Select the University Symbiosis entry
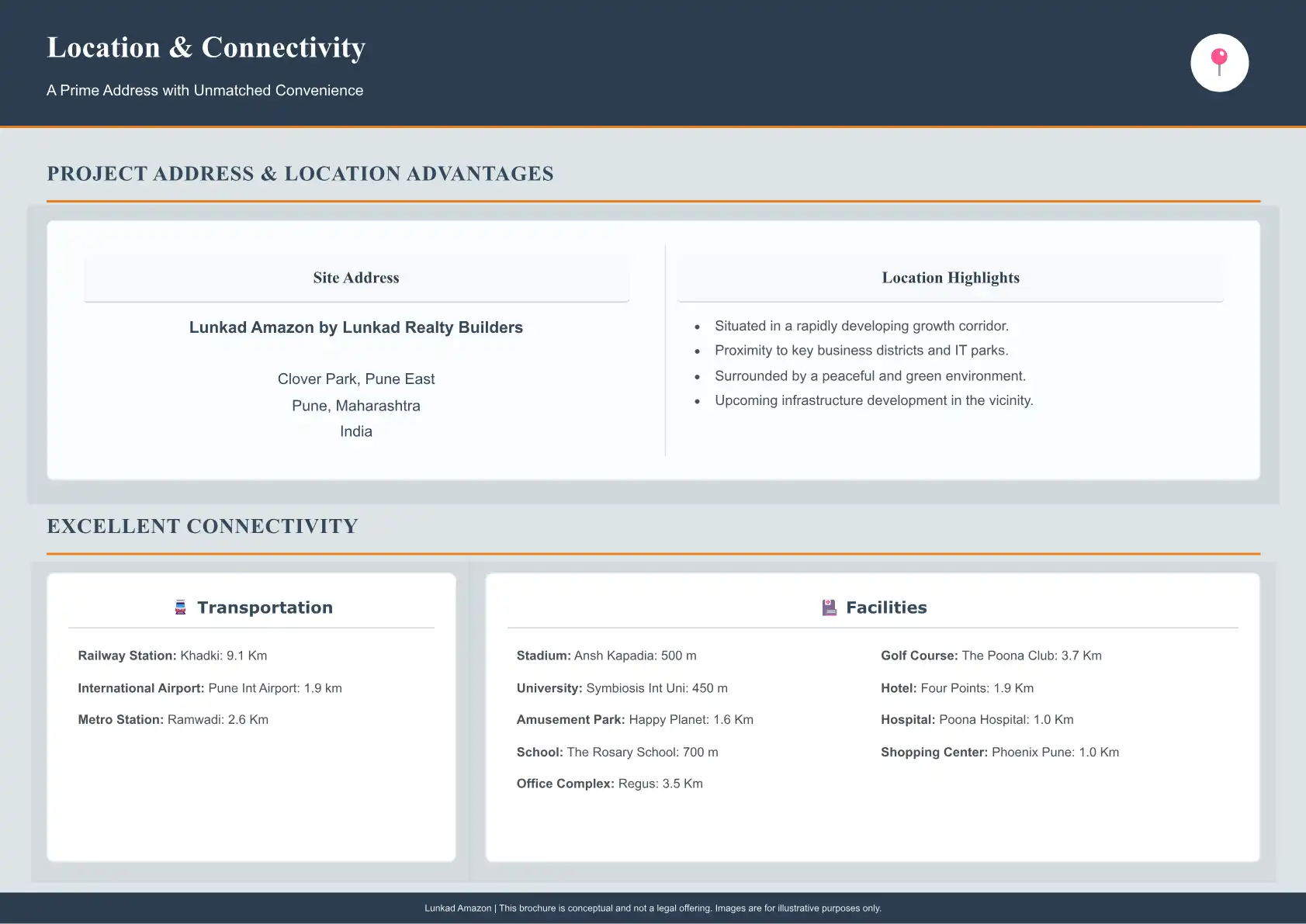The image size is (1306, 924). tap(622, 688)
